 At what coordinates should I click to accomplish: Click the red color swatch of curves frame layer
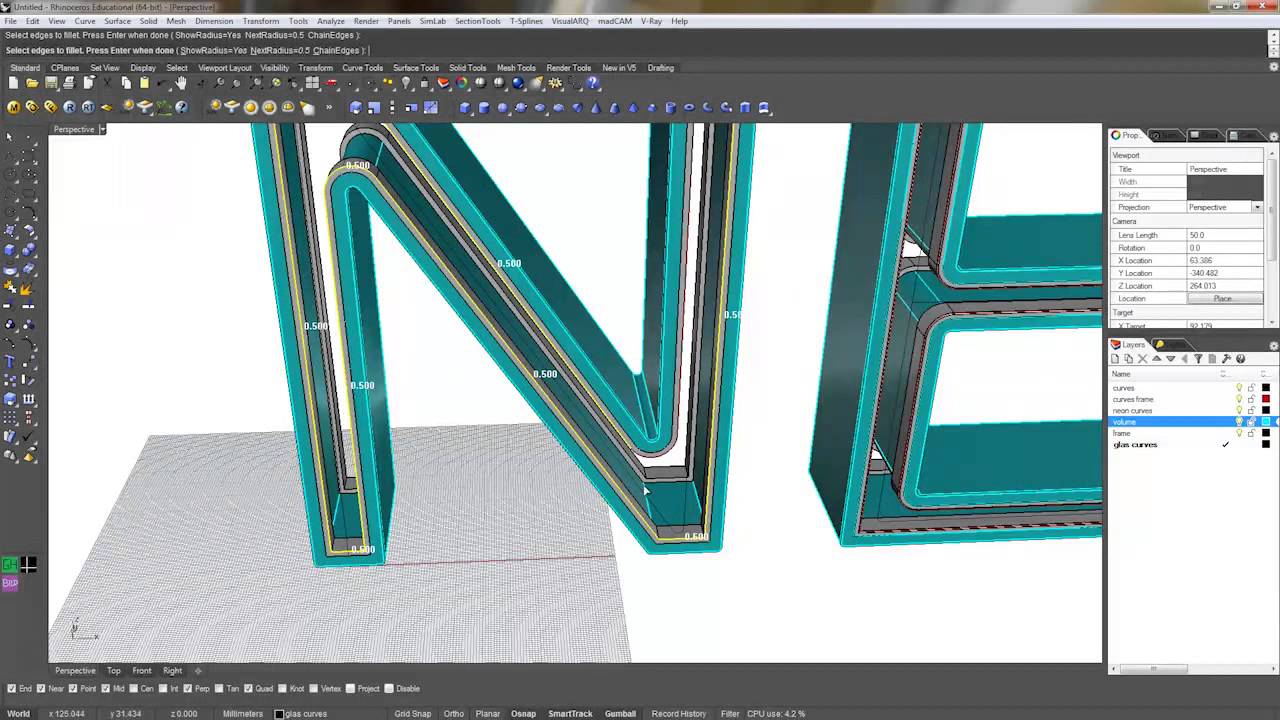point(1266,399)
